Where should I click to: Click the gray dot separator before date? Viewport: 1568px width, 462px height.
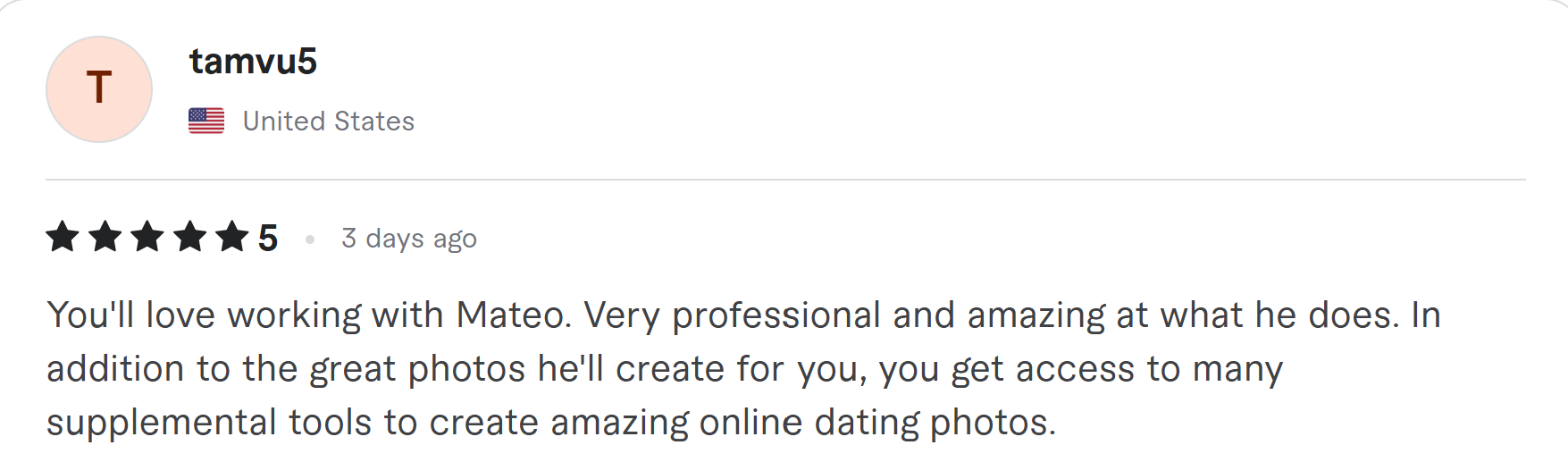(x=310, y=239)
